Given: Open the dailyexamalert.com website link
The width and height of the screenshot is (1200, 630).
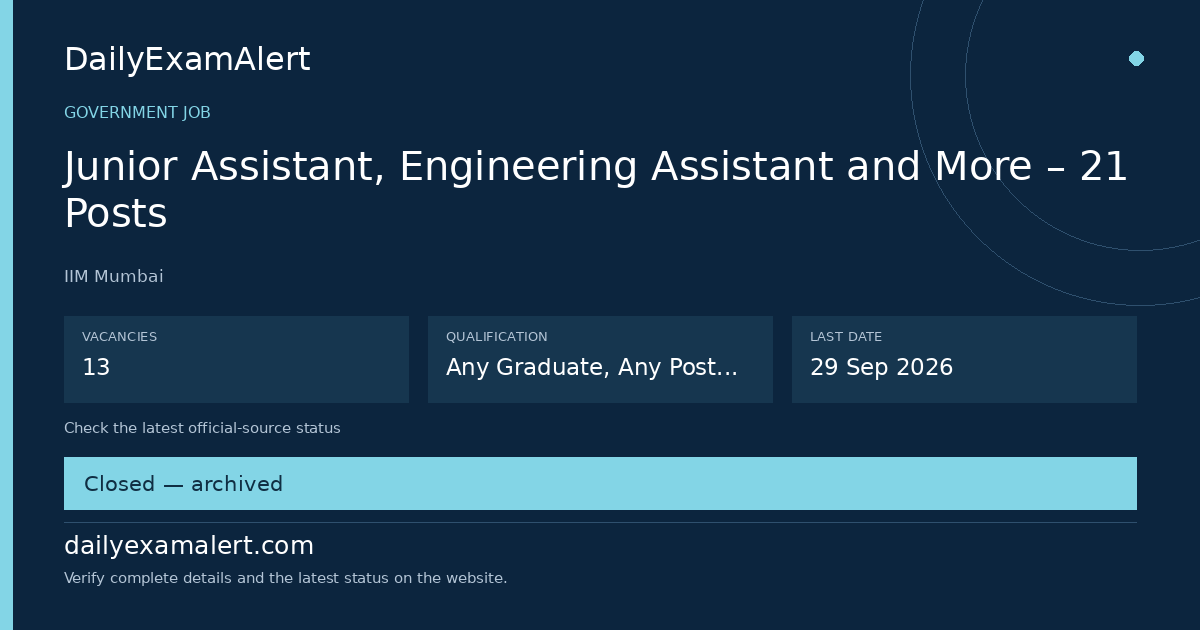Looking at the screenshot, I should (x=189, y=546).
